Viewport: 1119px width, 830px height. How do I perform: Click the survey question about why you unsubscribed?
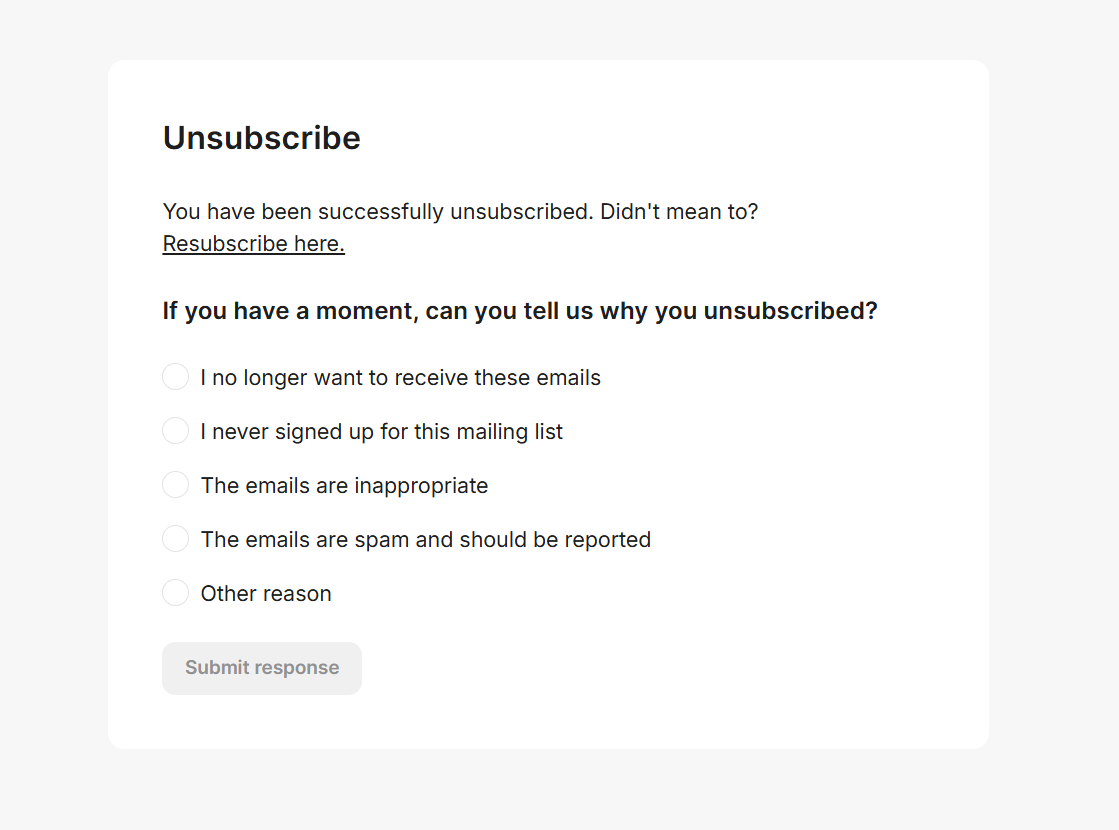[x=520, y=311]
